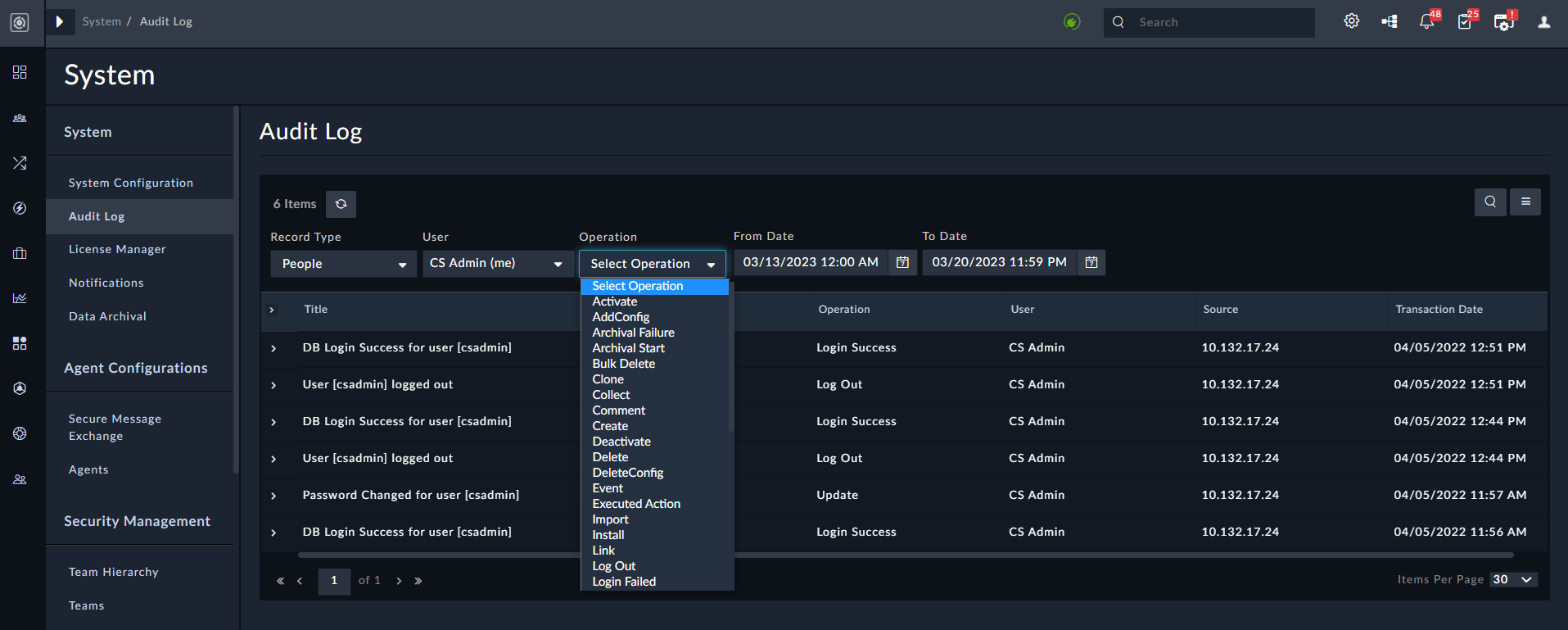Open the settings gear icon
Screen dimensions: 1568x630
1351,21
